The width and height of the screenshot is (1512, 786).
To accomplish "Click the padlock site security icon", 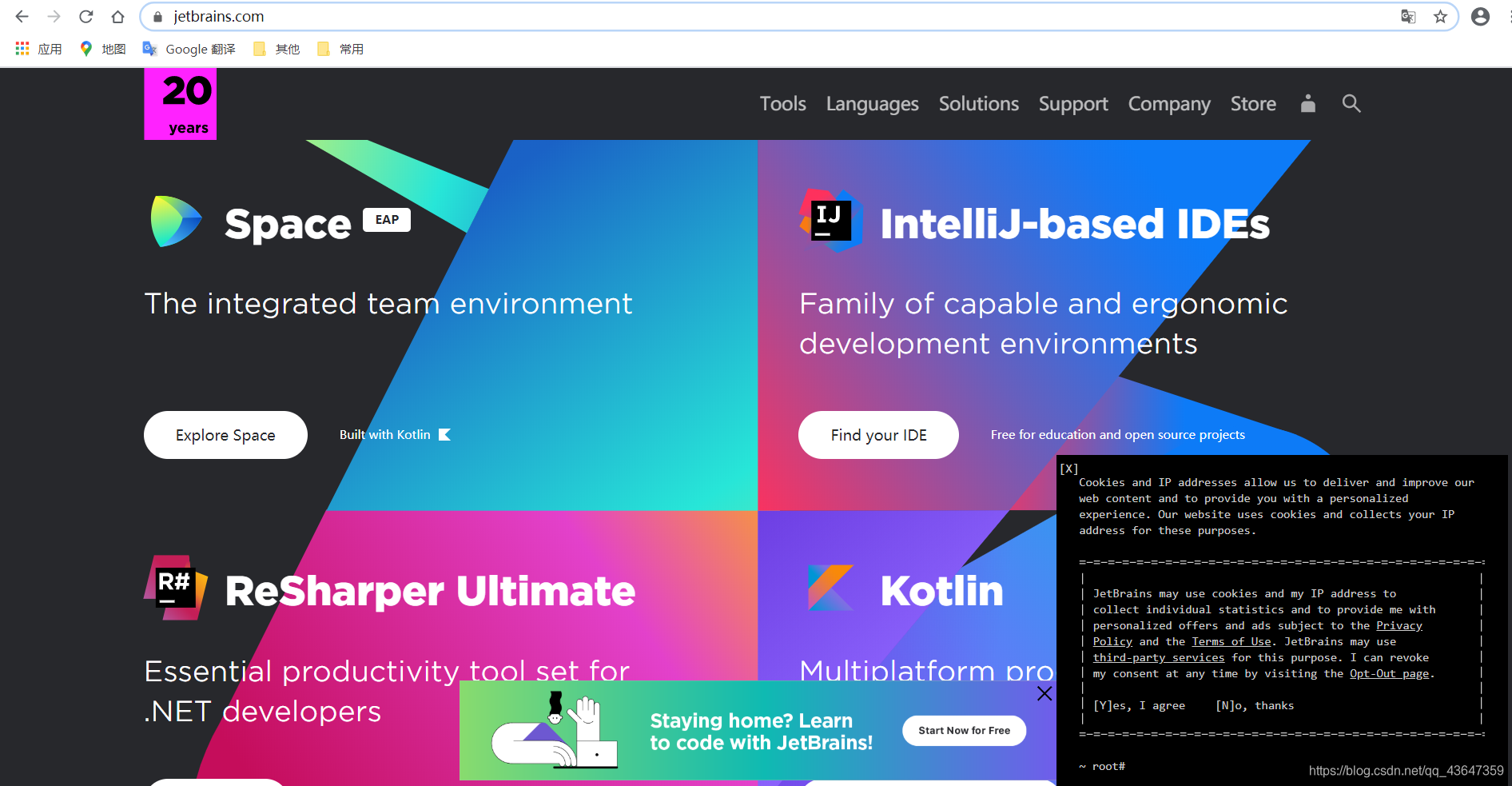I will [x=157, y=17].
